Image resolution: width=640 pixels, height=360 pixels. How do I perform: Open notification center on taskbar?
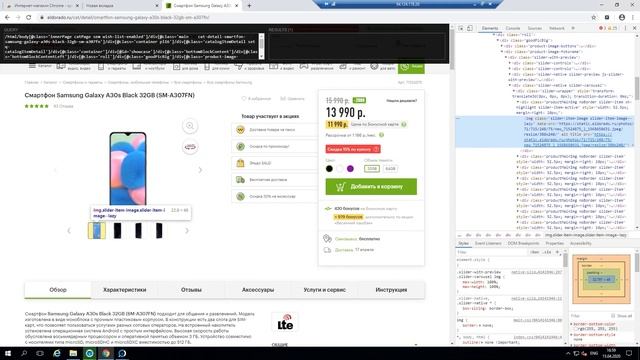coord(629,353)
